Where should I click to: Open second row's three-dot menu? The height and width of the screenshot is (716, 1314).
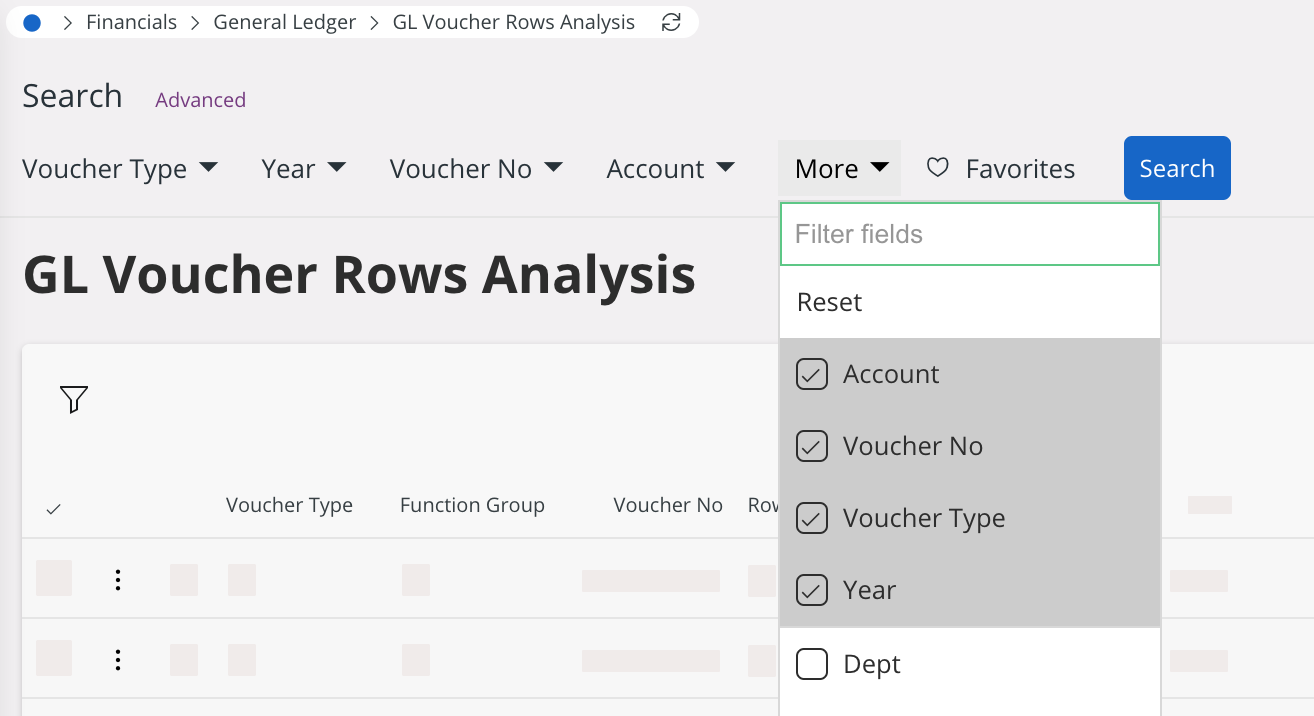click(118, 660)
